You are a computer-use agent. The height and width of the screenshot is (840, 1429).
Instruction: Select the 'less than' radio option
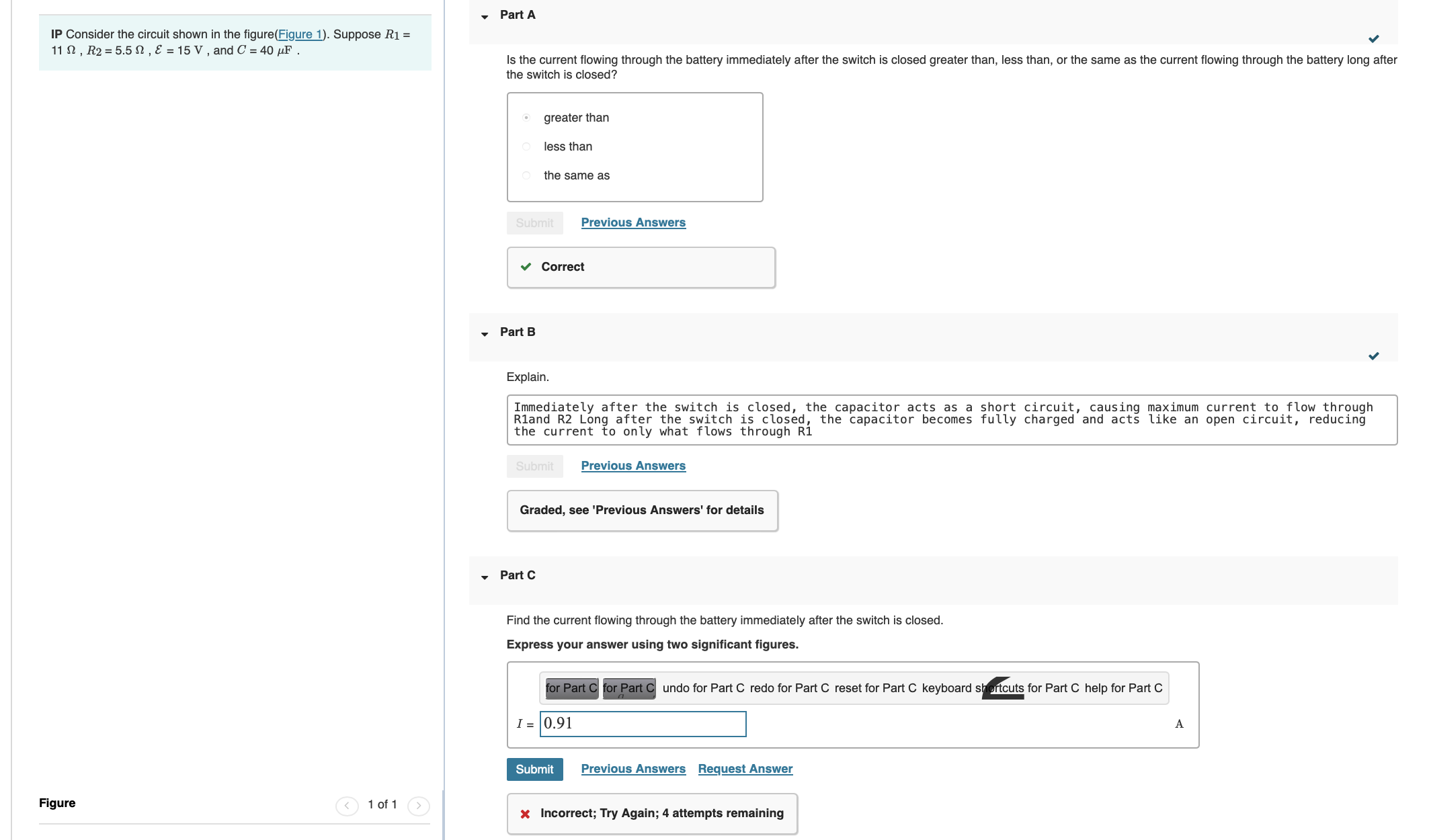526,146
